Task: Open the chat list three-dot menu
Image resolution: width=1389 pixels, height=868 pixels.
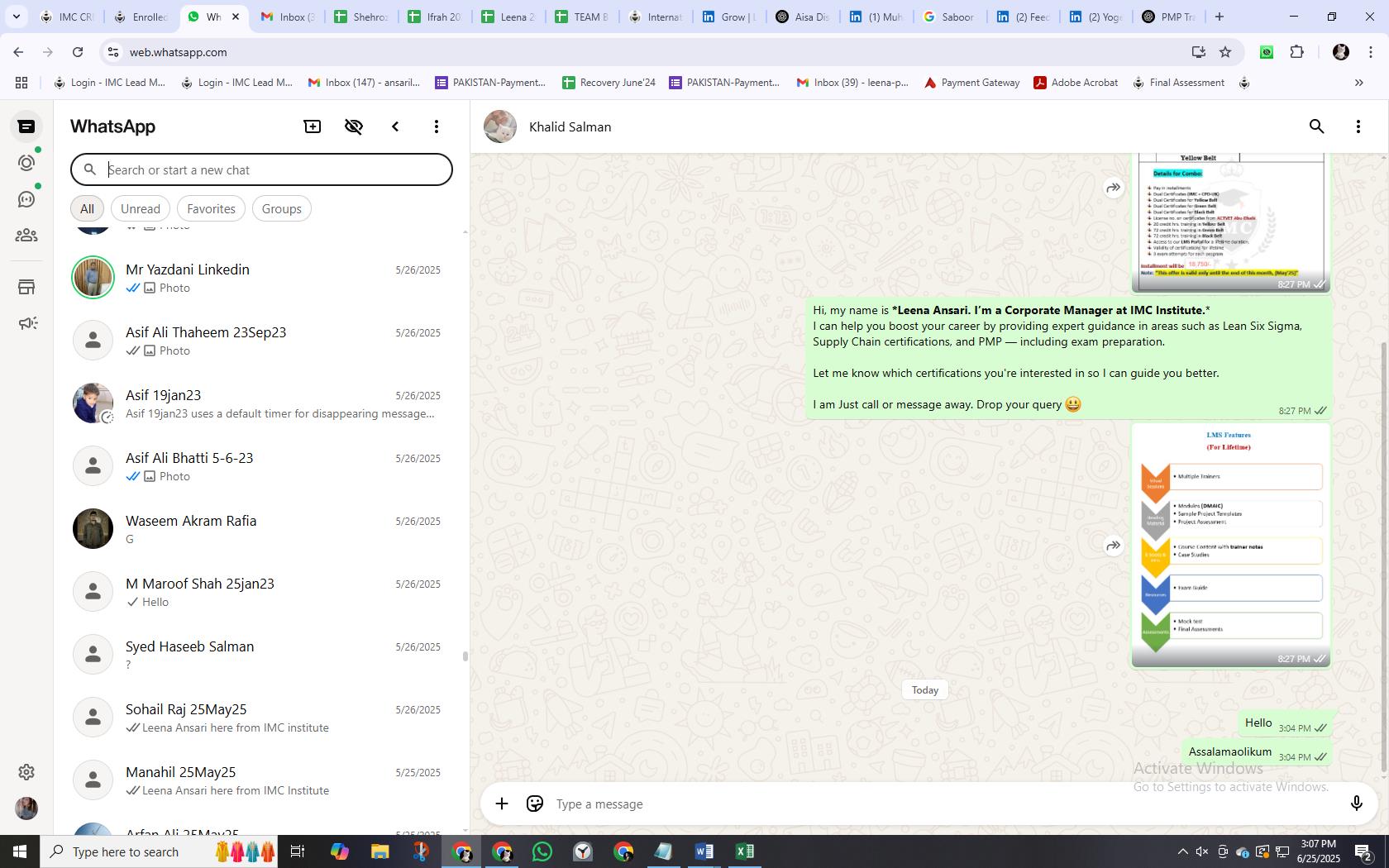Action: [x=437, y=126]
